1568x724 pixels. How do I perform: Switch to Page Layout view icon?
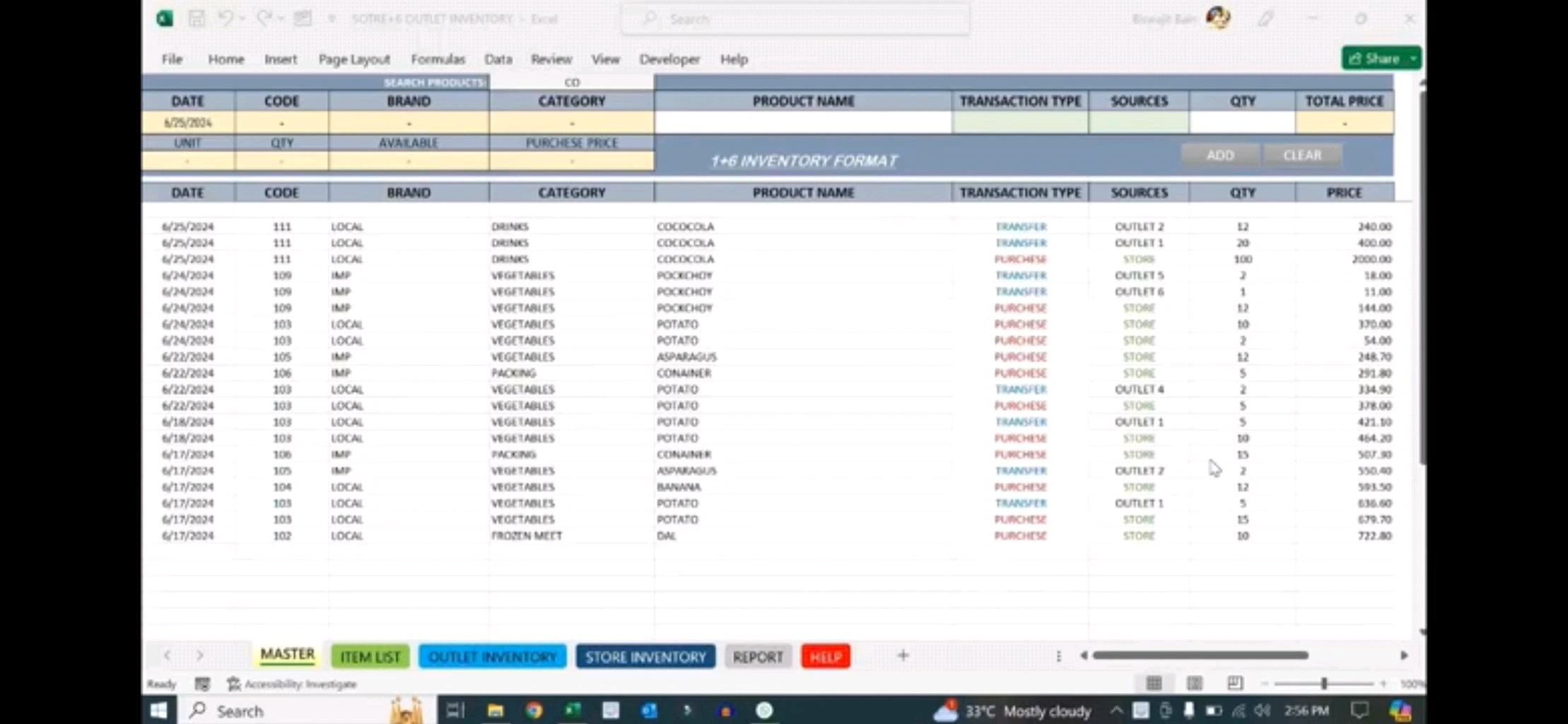click(x=1195, y=683)
